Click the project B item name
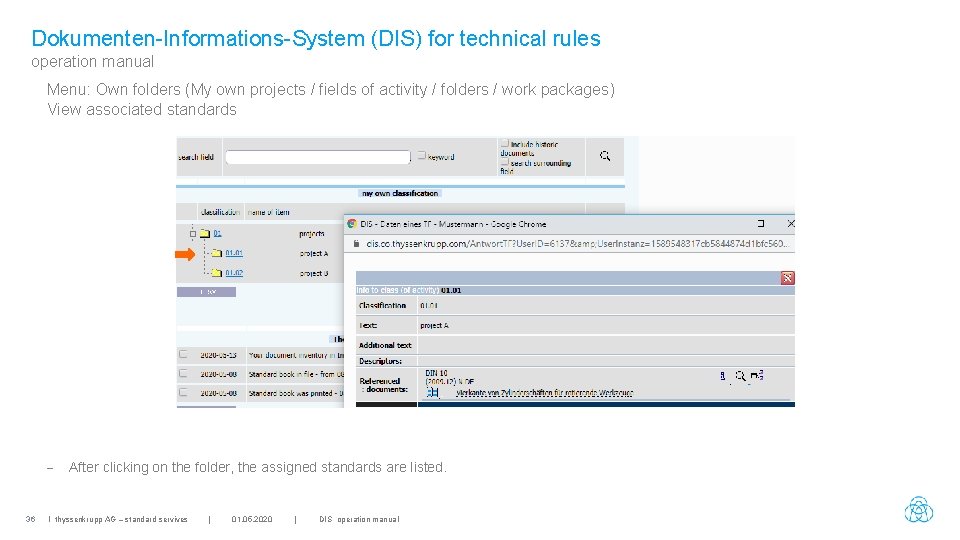Image resolution: width=960 pixels, height=540 pixels. [313, 273]
